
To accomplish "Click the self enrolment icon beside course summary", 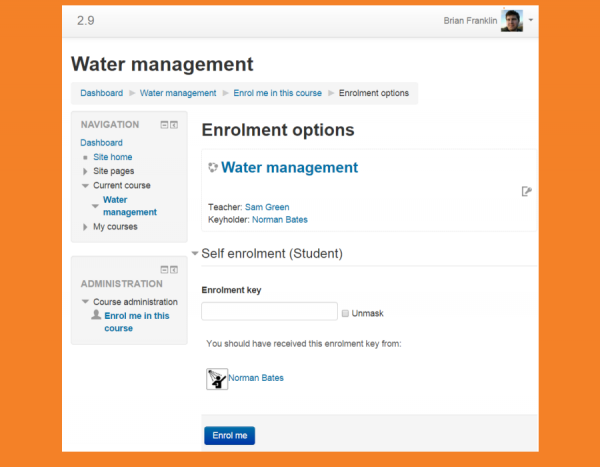I will point(526,191).
